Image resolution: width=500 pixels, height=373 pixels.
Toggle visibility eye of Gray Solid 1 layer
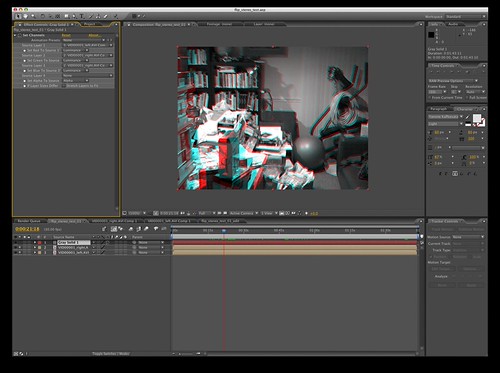pyautogui.click(x=15, y=243)
